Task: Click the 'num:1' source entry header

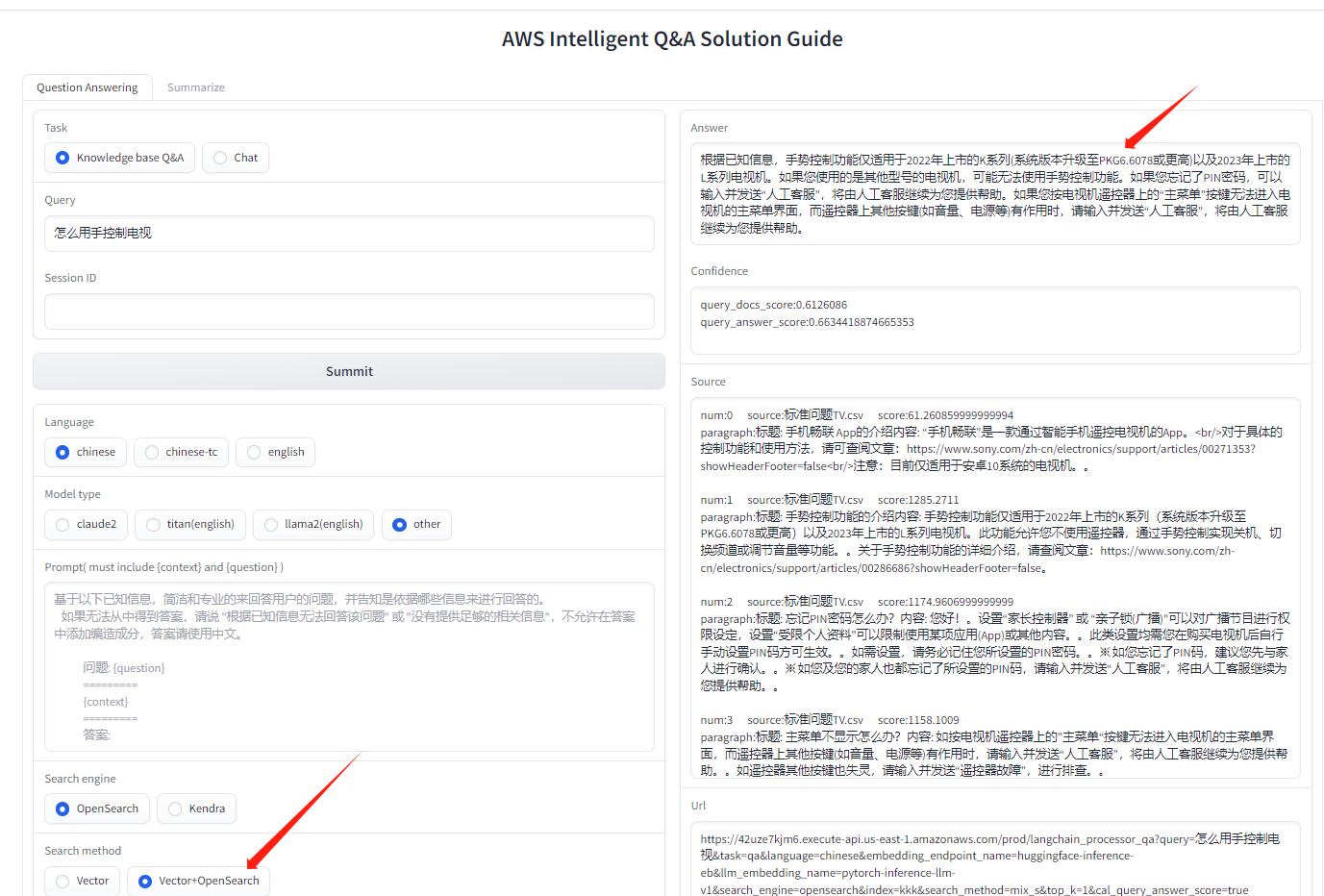Action: (x=830, y=500)
